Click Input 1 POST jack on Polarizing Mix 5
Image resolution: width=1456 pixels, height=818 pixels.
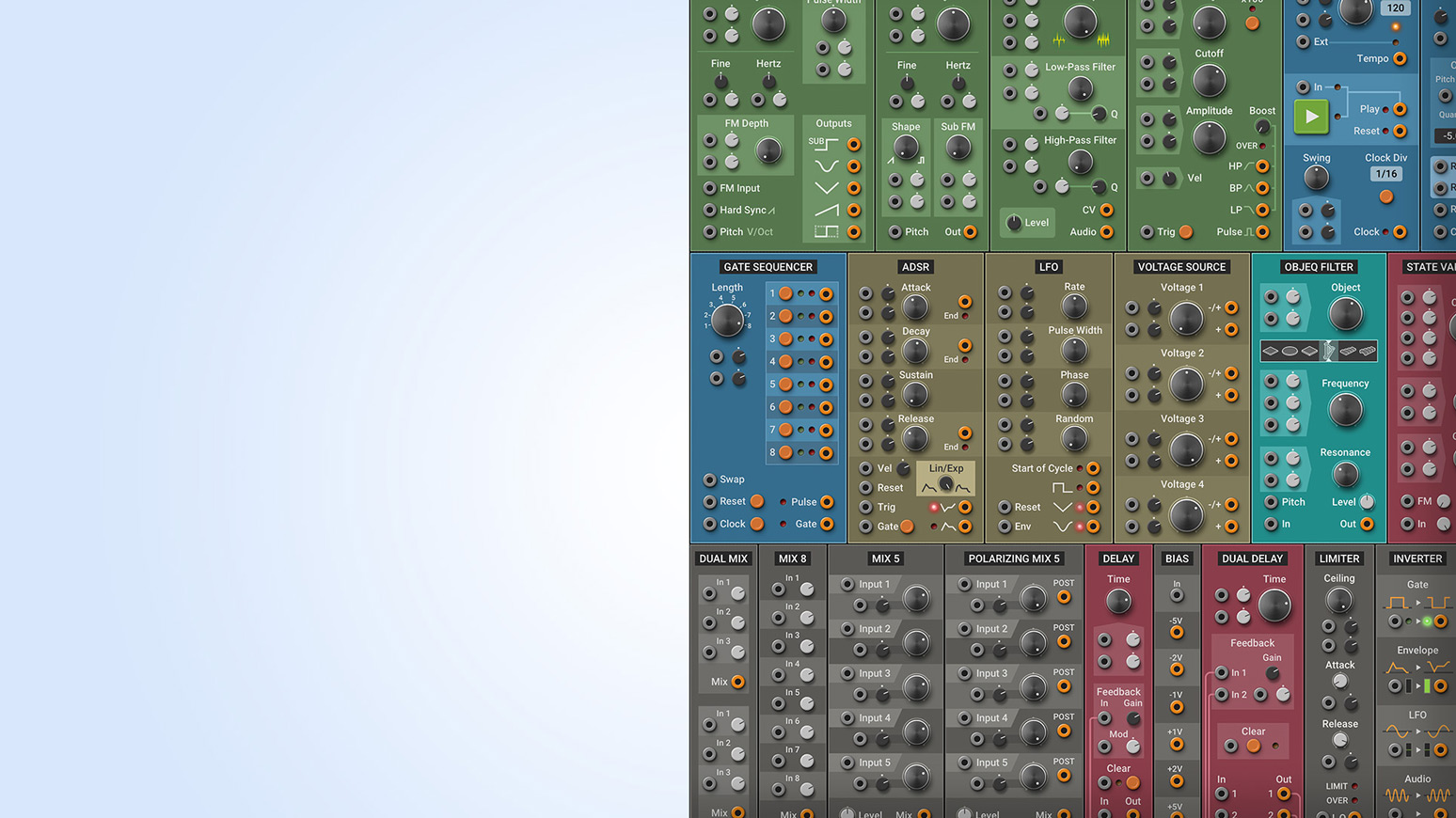pos(1064,597)
